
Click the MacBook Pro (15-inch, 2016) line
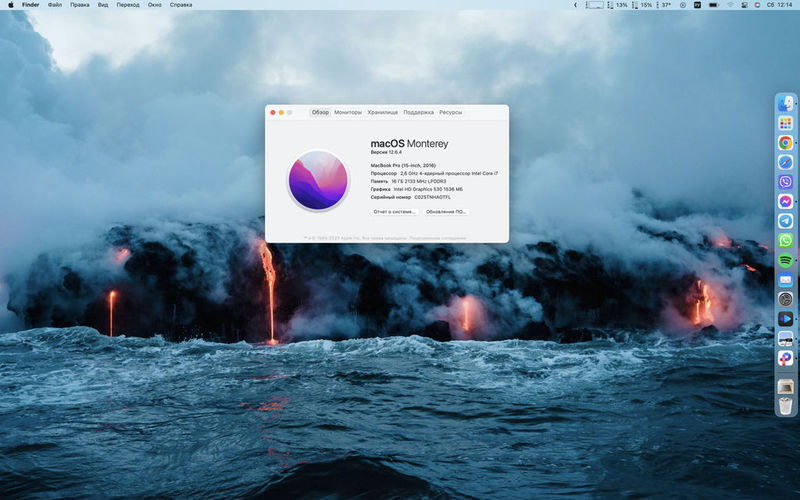pyautogui.click(x=403, y=165)
